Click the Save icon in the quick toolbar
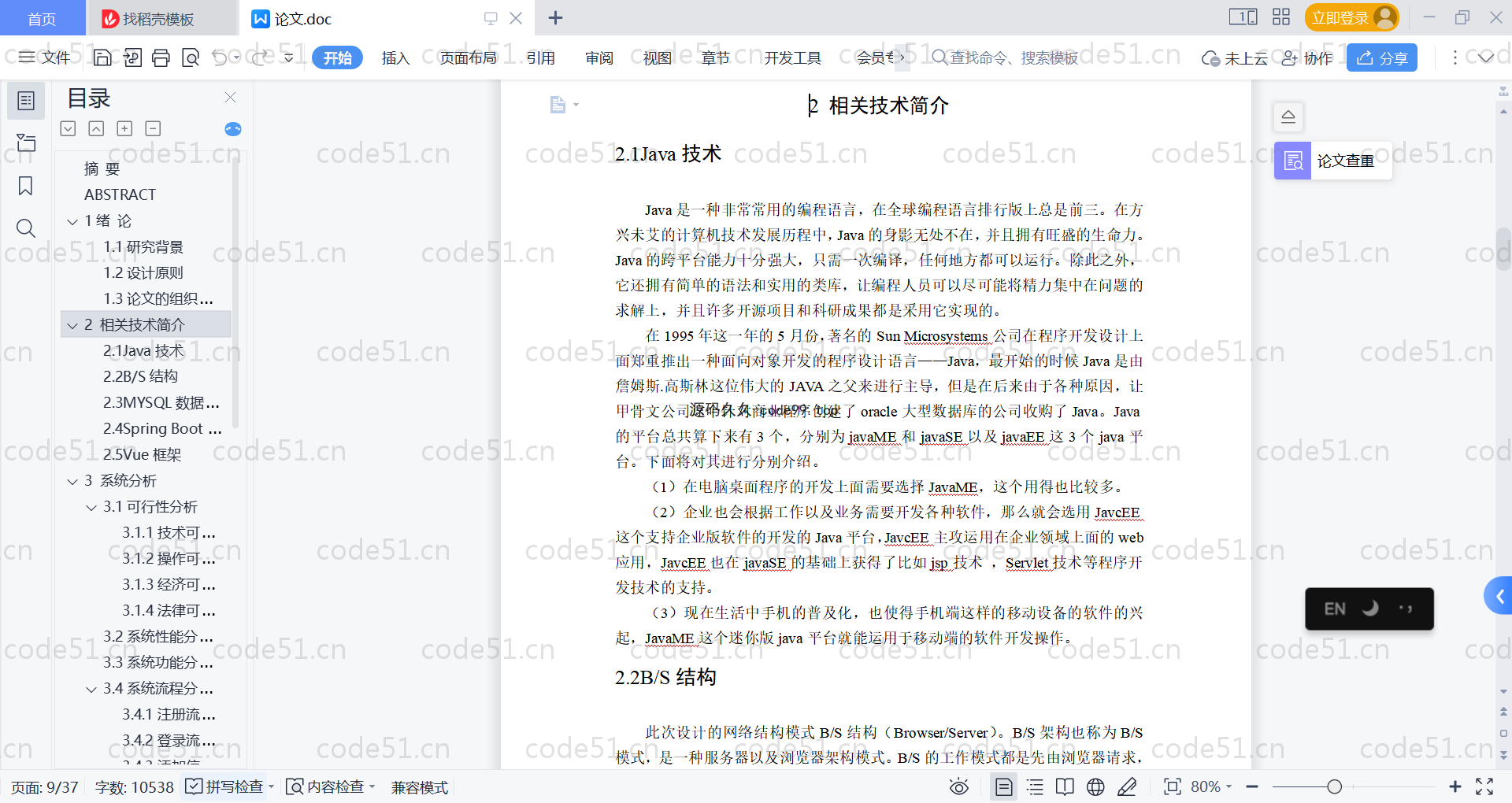This screenshot has height=803, width=1512. tap(102, 57)
